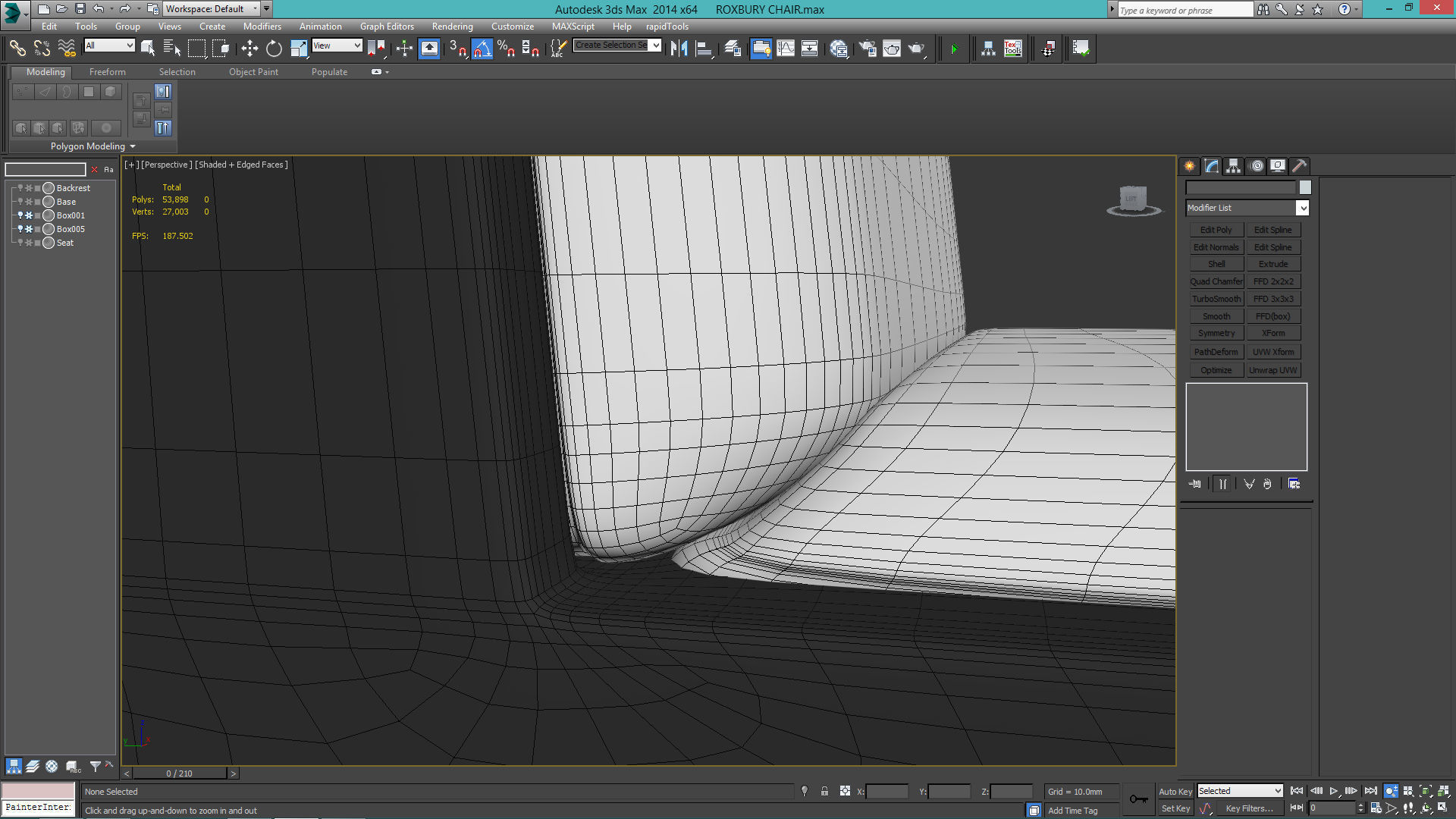Open the Motion command panel tab
1456x819 pixels.
(1256, 166)
